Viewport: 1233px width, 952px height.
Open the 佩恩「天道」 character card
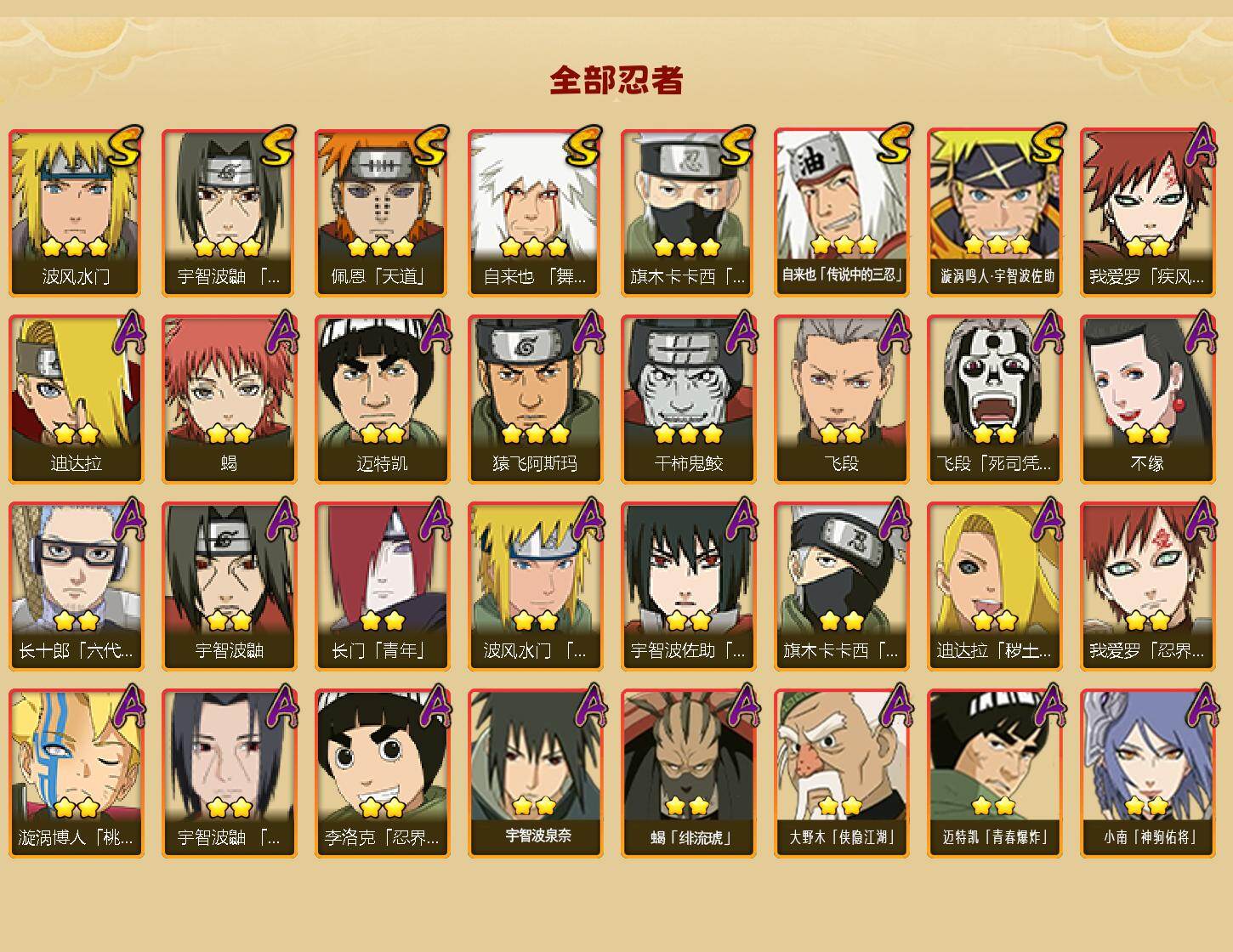(382, 212)
